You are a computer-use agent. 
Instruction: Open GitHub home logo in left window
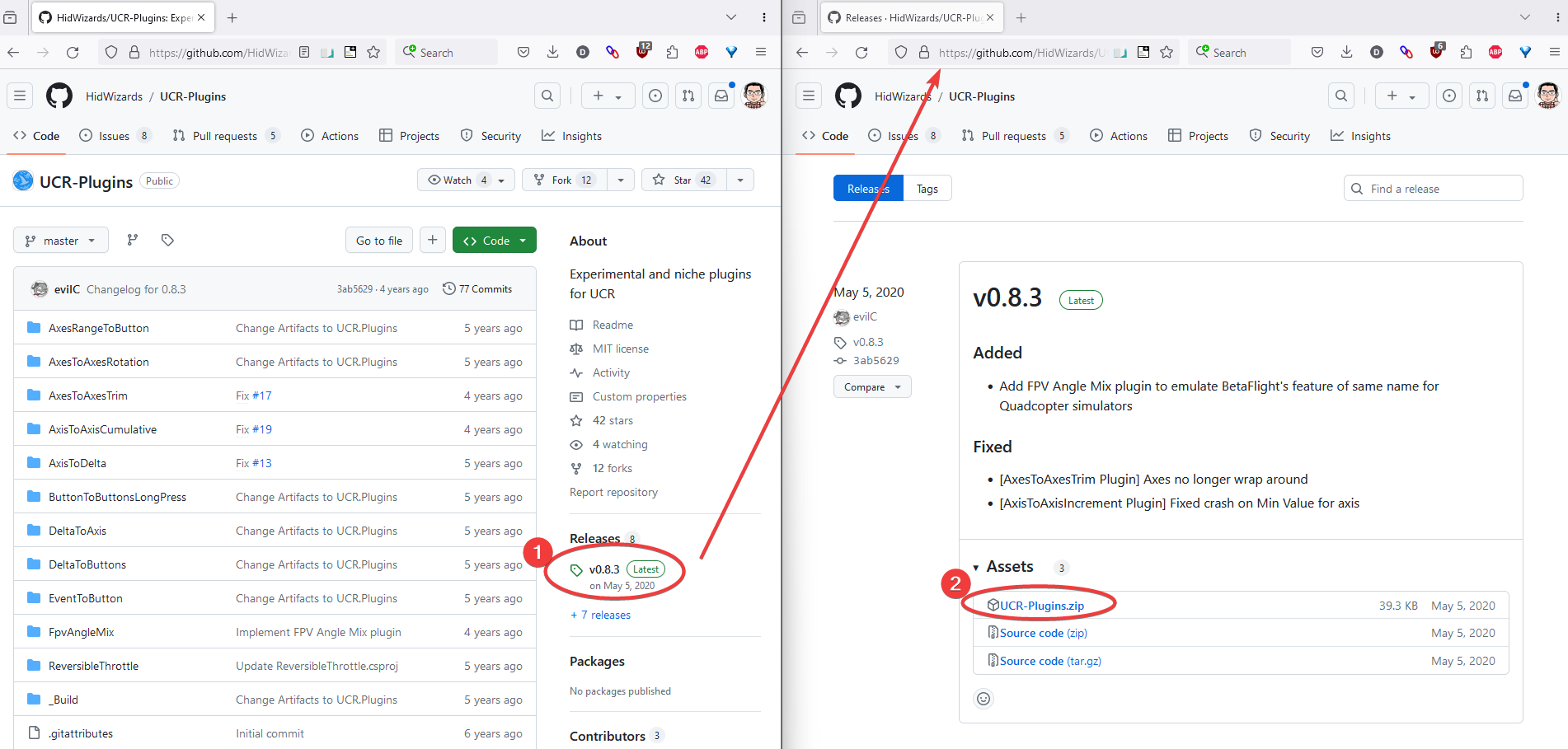click(59, 96)
